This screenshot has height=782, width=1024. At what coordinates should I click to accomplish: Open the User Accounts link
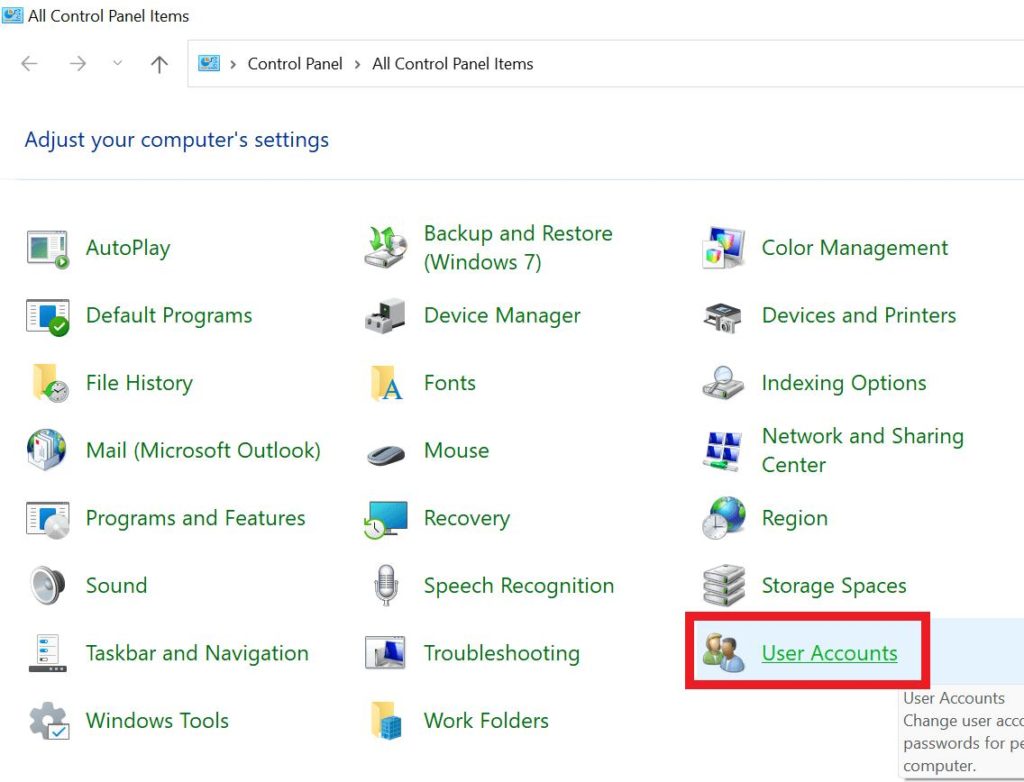click(x=829, y=654)
